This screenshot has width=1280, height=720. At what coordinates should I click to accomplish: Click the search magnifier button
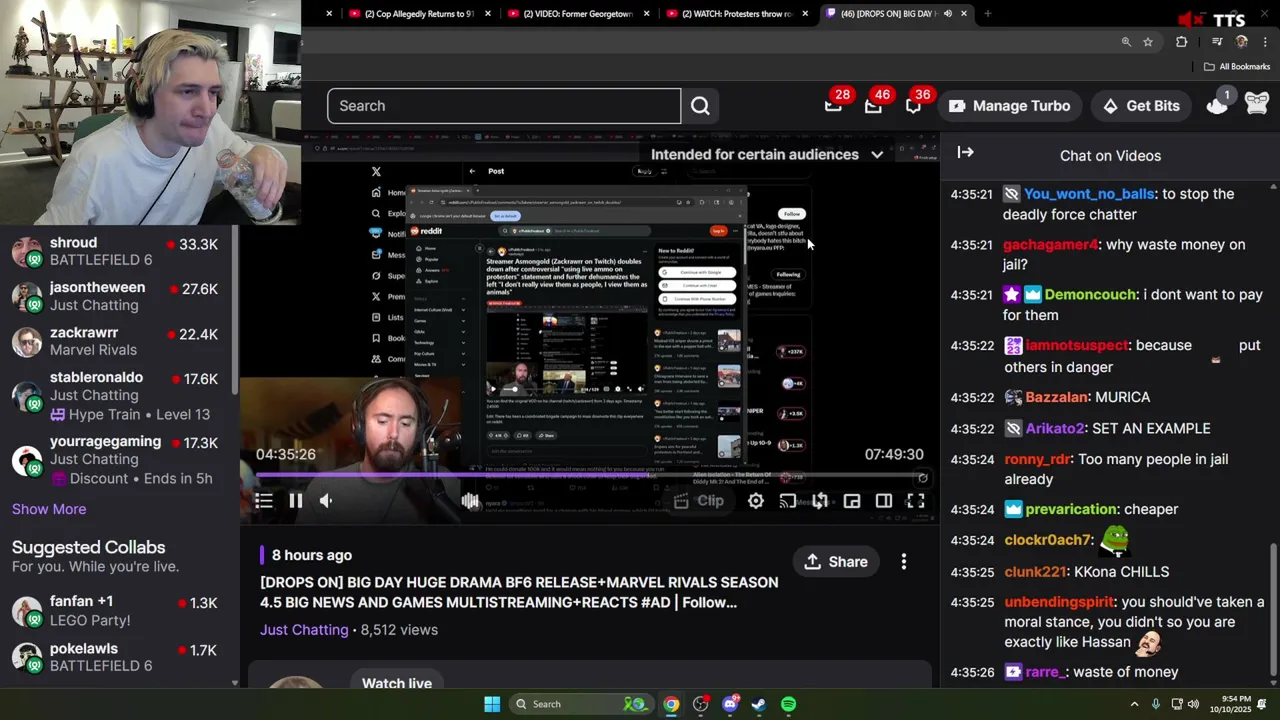700,106
